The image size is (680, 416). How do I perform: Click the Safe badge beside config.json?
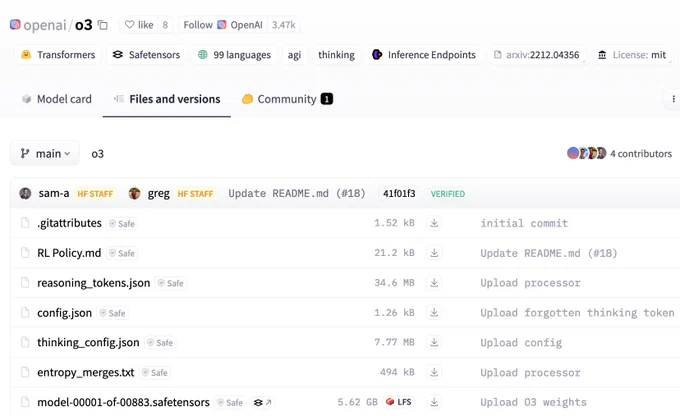(x=113, y=313)
